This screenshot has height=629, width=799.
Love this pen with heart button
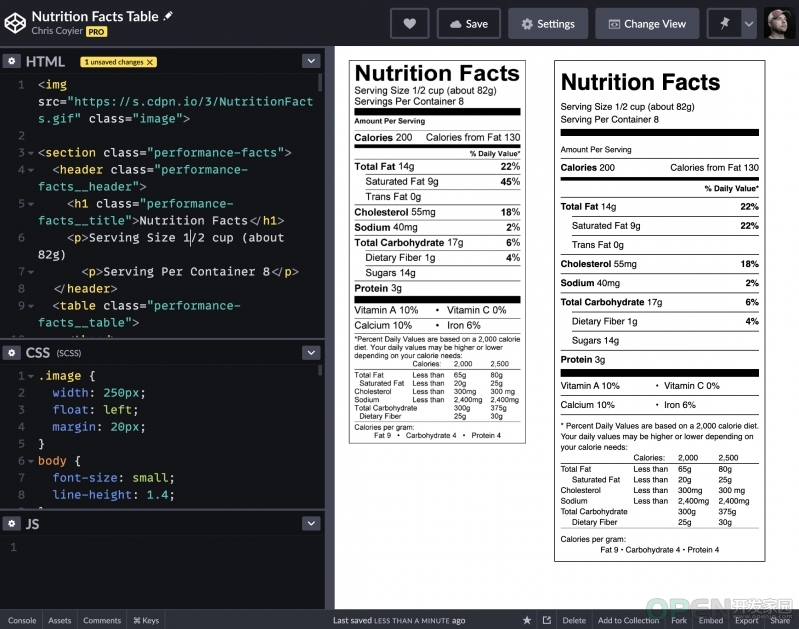pyautogui.click(x=409, y=23)
